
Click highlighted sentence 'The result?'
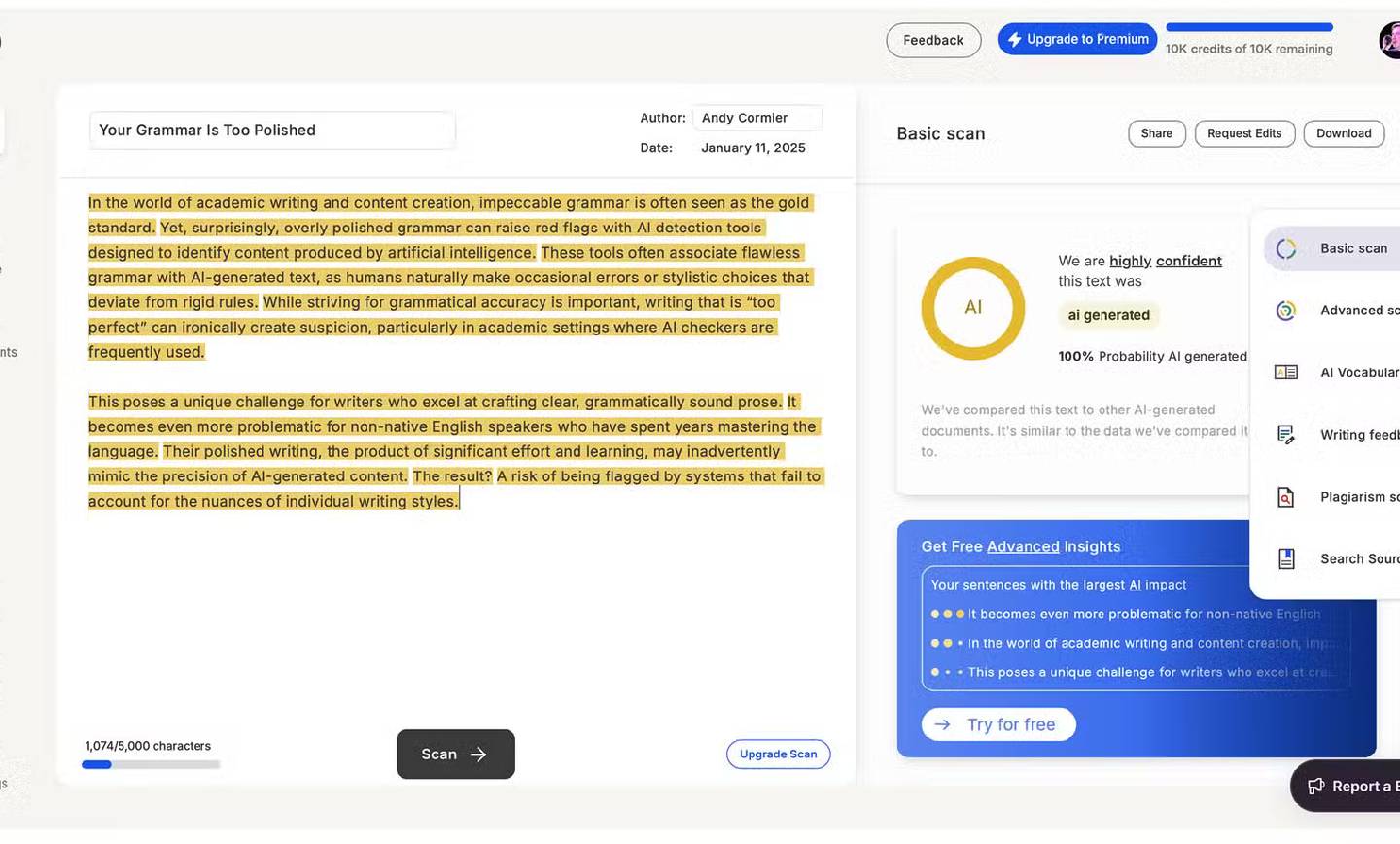pos(453,476)
